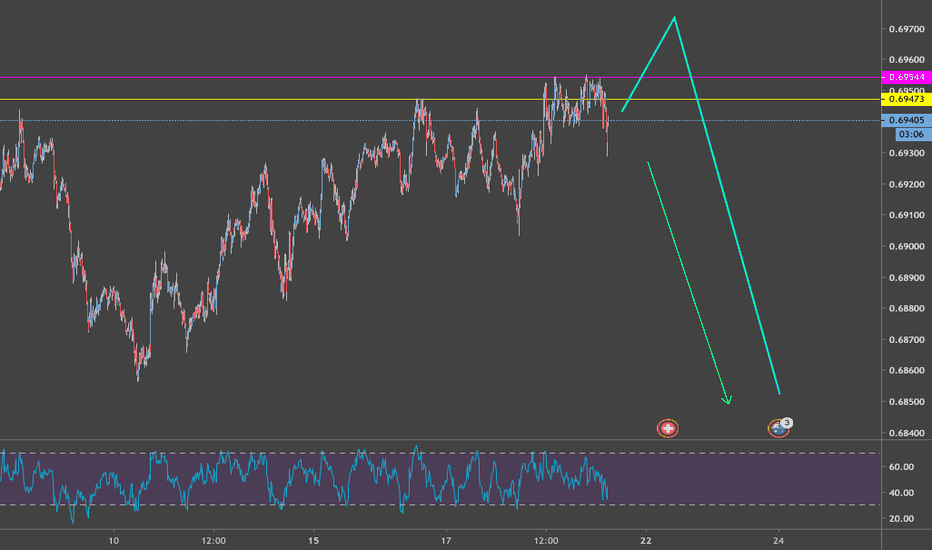Click the 03:06 candle countdown label
This screenshot has height=550, width=932.
(913, 134)
